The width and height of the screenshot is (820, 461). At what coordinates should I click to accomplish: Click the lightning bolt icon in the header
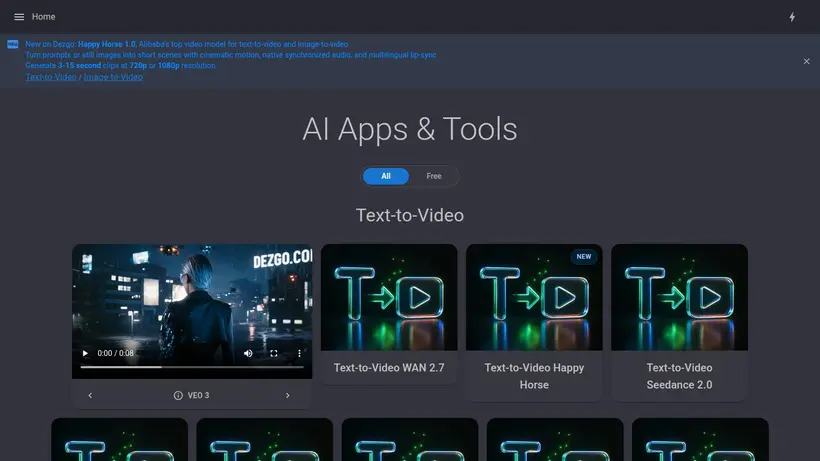point(792,17)
